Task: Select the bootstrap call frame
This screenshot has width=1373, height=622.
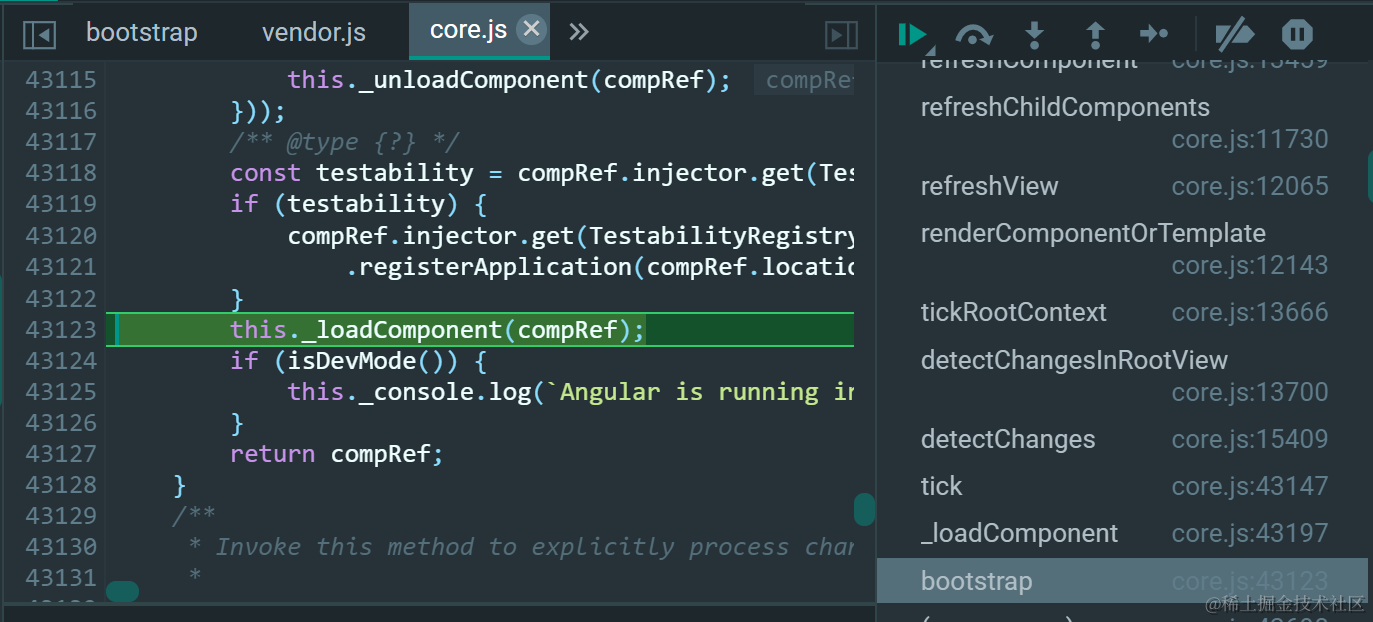Action: pyautogui.click(x=1122, y=580)
